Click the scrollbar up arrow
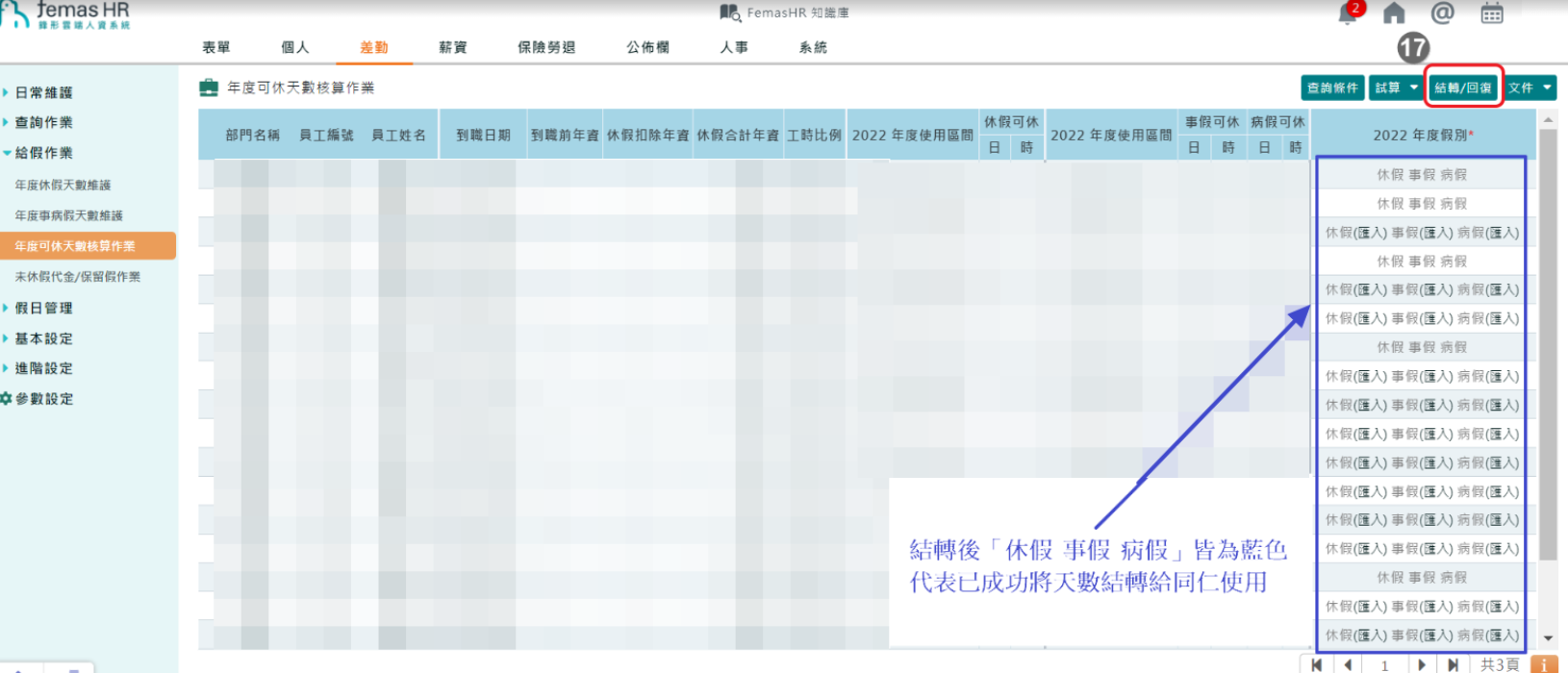The width and height of the screenshot is (1568, 673). click(x=1548, y=120)
